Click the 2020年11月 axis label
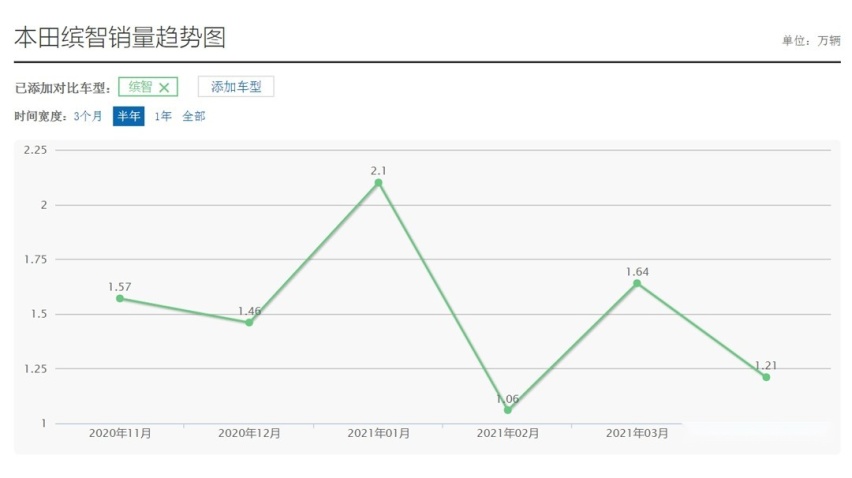Image resolution: width=852 pixels, height=478 pixels. click(x=120, y=433)
